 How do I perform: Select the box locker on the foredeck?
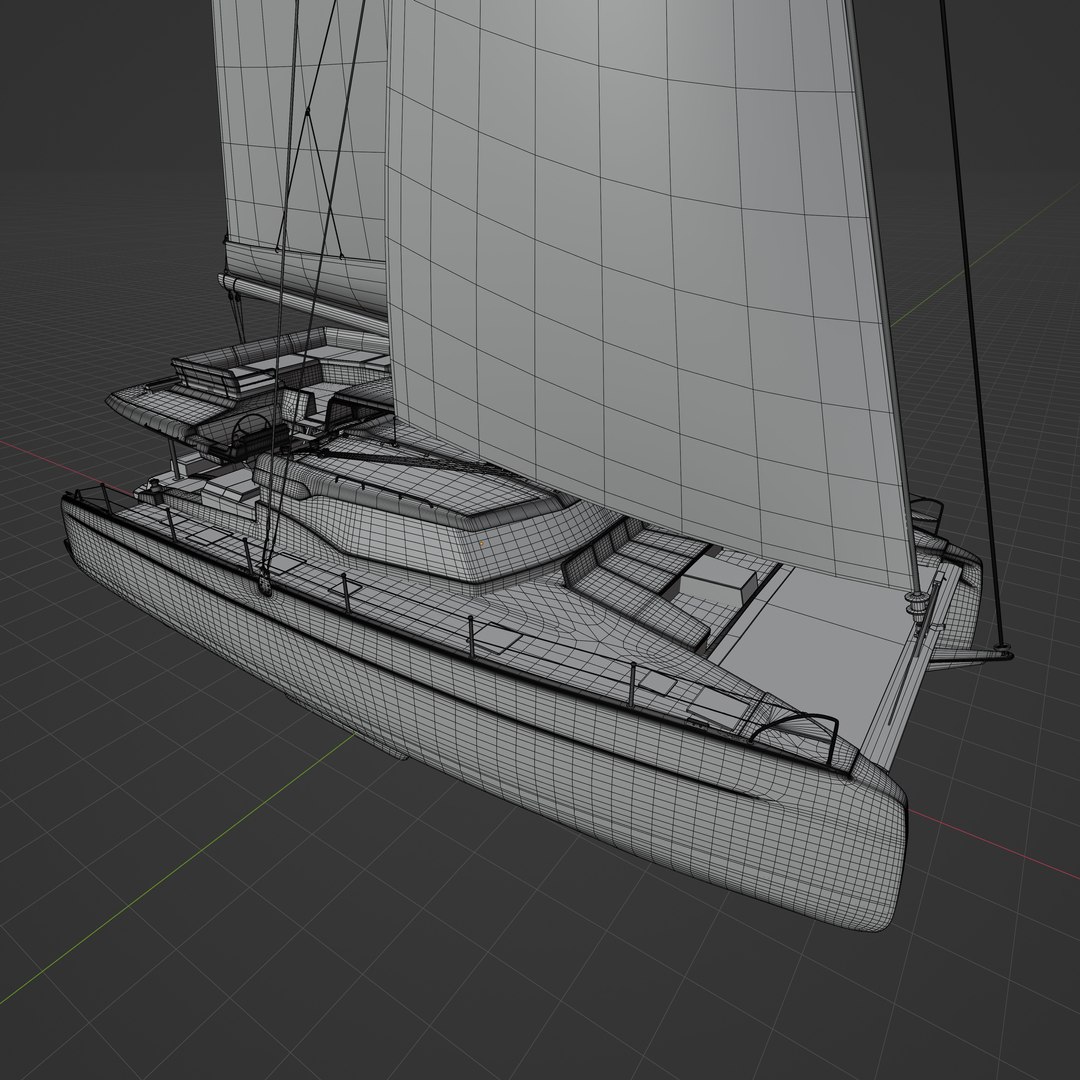[x=720, y=577]
